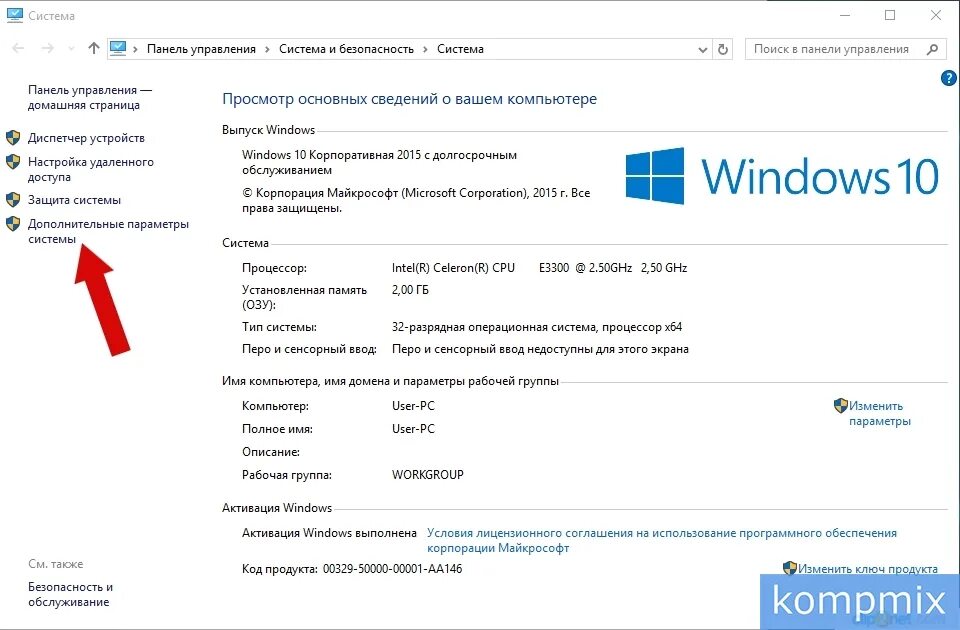
Task: Click the Windows 10 Корпоративная 2015 edition text
Action: point(379,162)
